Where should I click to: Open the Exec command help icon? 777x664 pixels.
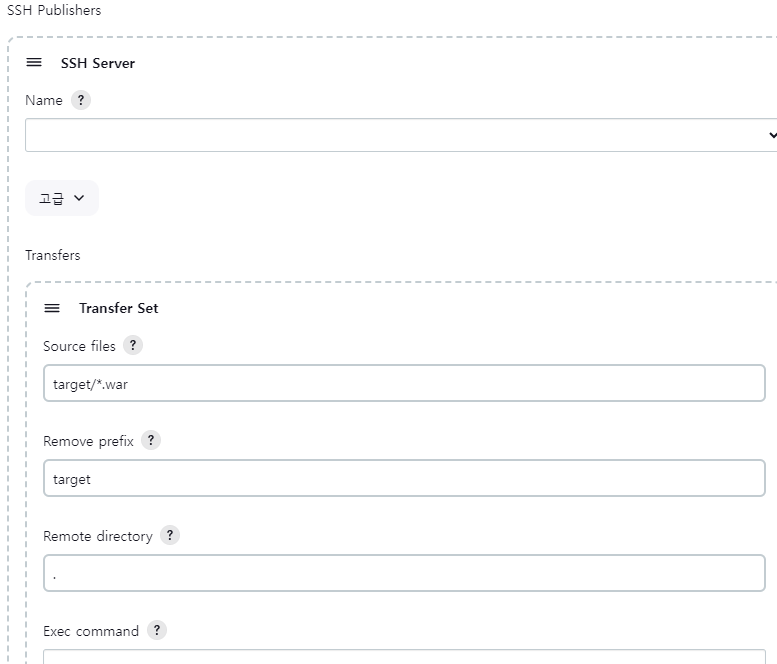(x=157, y=630)
